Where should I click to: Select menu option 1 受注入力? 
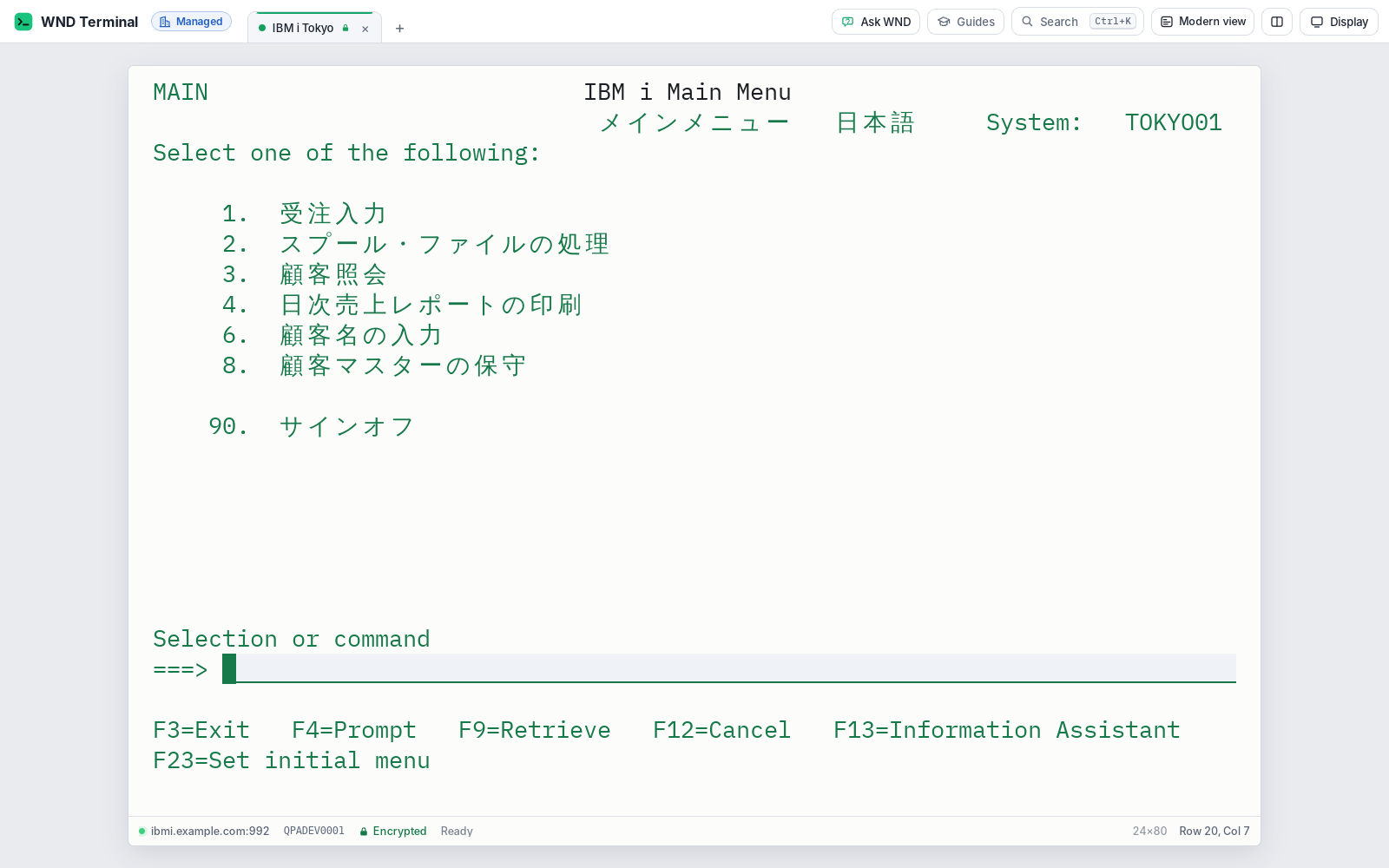(304, 214)
